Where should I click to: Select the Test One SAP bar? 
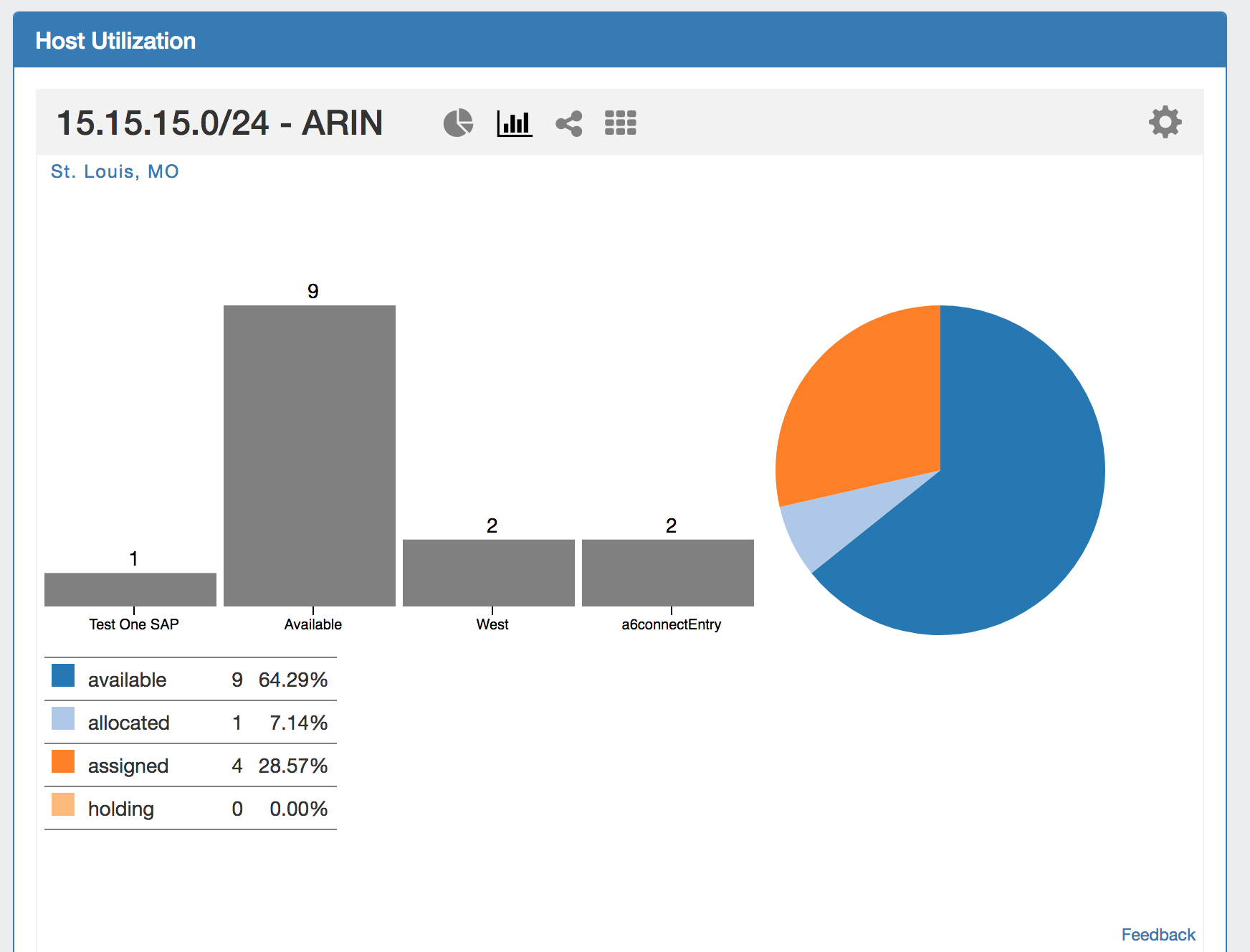[130, 589]
